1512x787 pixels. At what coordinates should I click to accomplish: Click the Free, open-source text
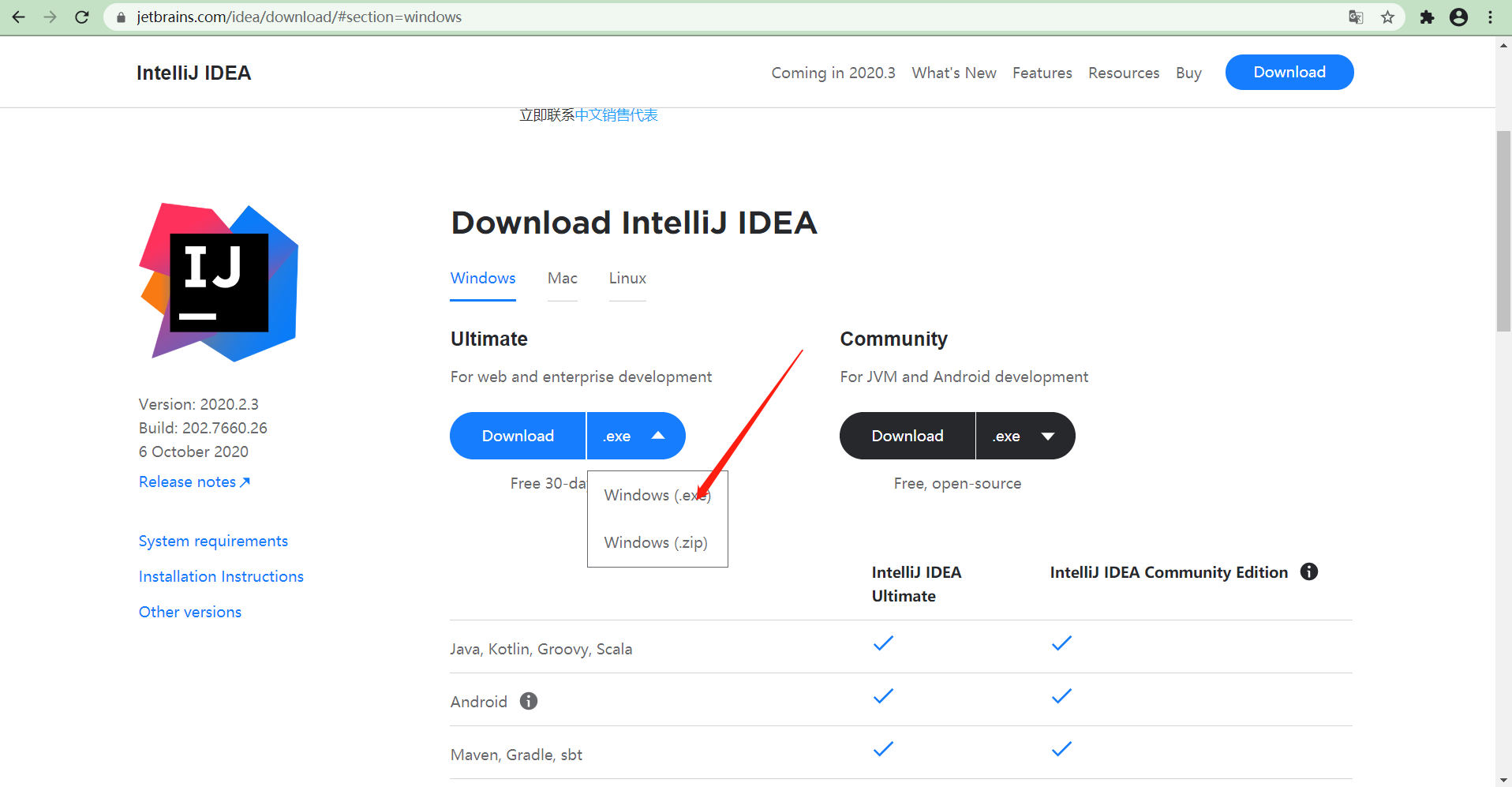[957, 483]
